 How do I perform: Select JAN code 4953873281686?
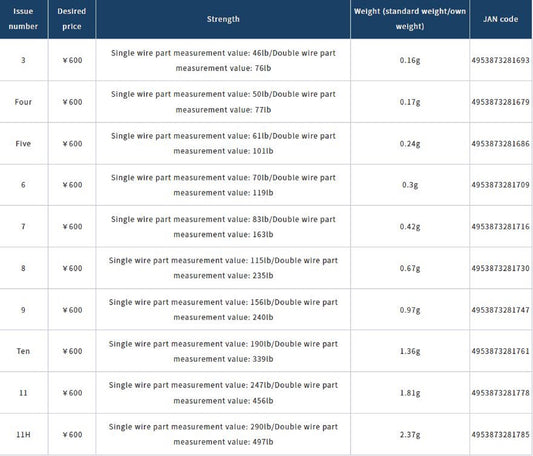(500, 143)
